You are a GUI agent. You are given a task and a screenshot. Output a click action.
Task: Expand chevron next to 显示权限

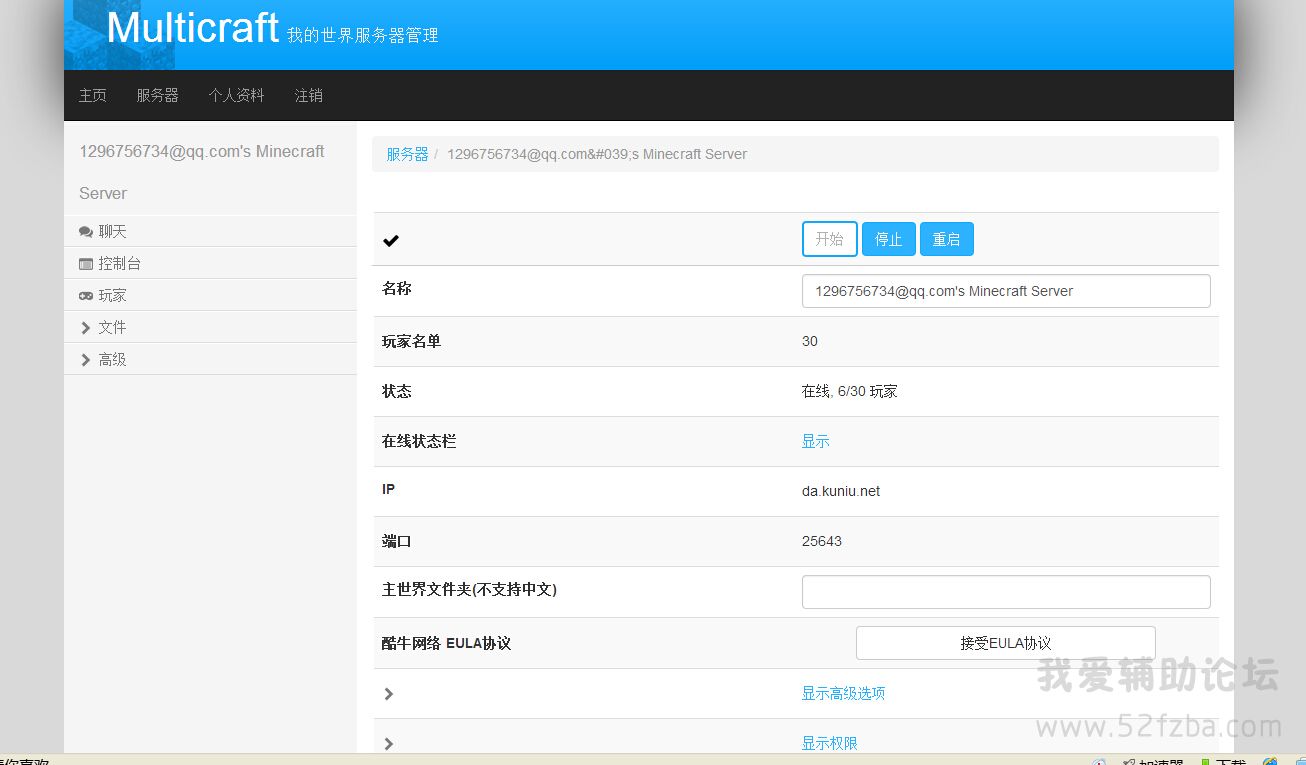tap(389, 743)
